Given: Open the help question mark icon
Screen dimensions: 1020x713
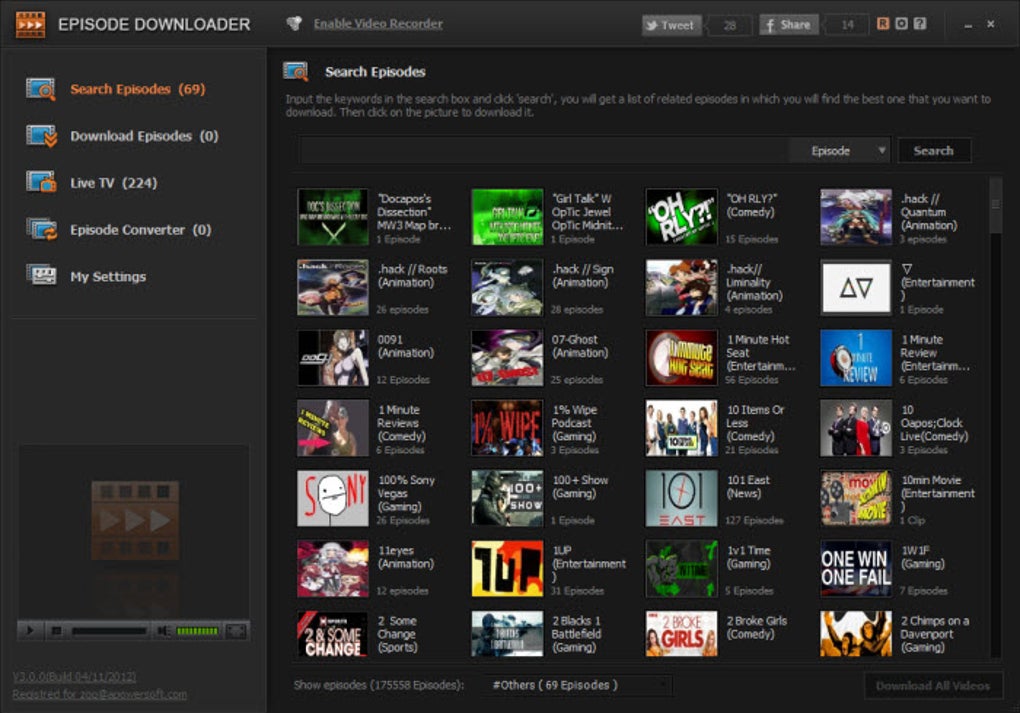Looking at the screenshot, I should (919, 24).
